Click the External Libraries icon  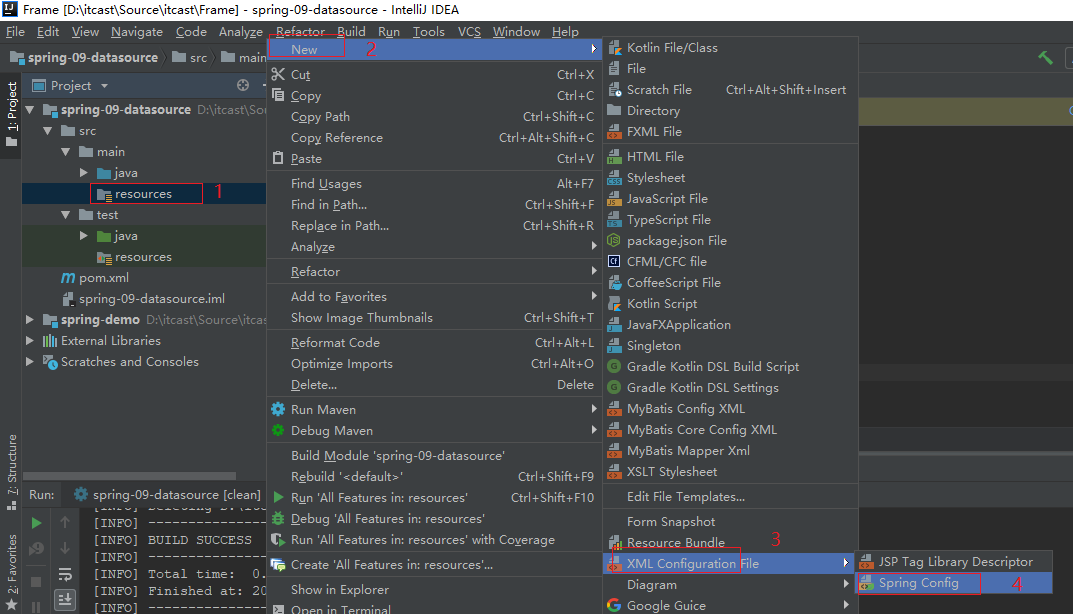pyautogui.click(x=49, y=341)
